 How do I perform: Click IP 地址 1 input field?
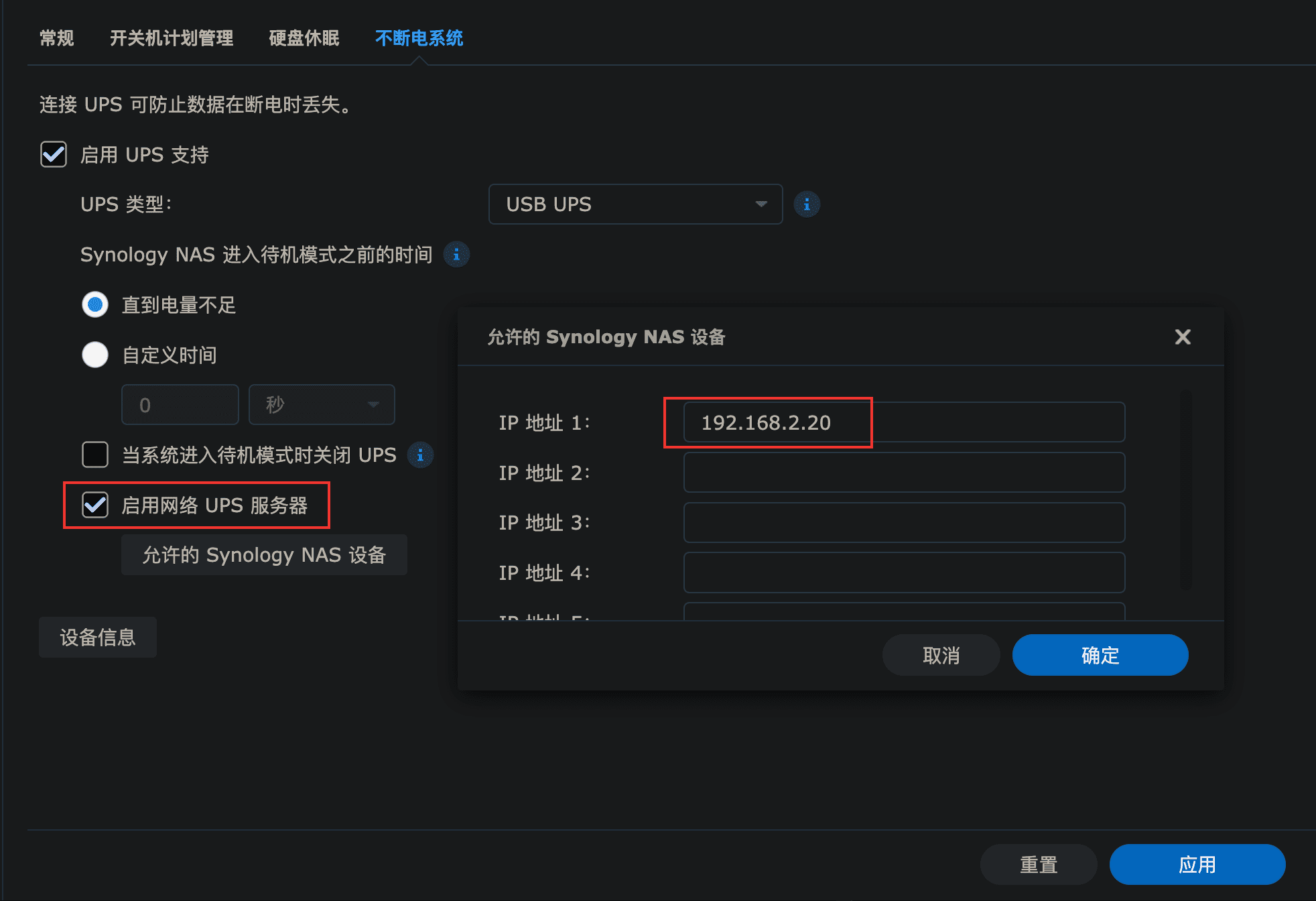pyautogui.click(x=904, y=422)
